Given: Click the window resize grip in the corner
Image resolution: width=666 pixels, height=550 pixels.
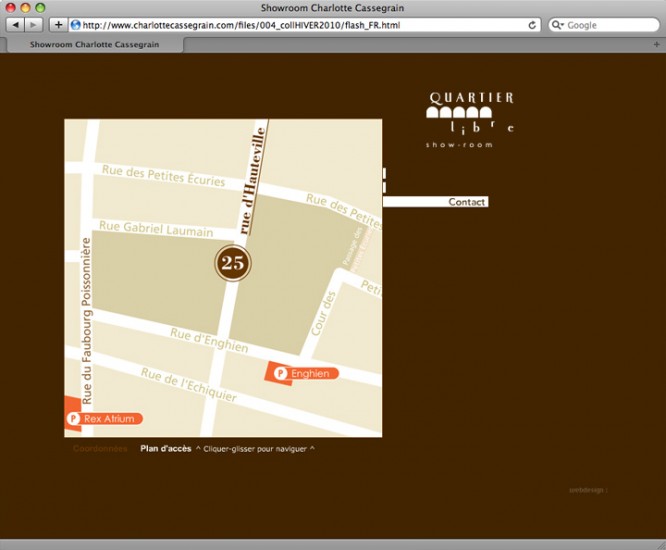Looking at the screenshot, I should pyautogui.click(x=661, y=545).
